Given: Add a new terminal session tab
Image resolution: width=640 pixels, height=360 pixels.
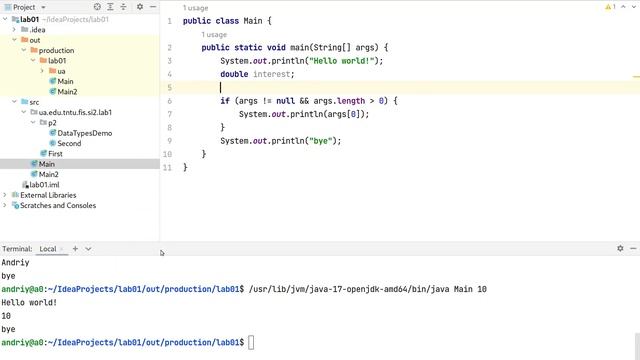Looking at the screenshot, I should coord(75,249).
